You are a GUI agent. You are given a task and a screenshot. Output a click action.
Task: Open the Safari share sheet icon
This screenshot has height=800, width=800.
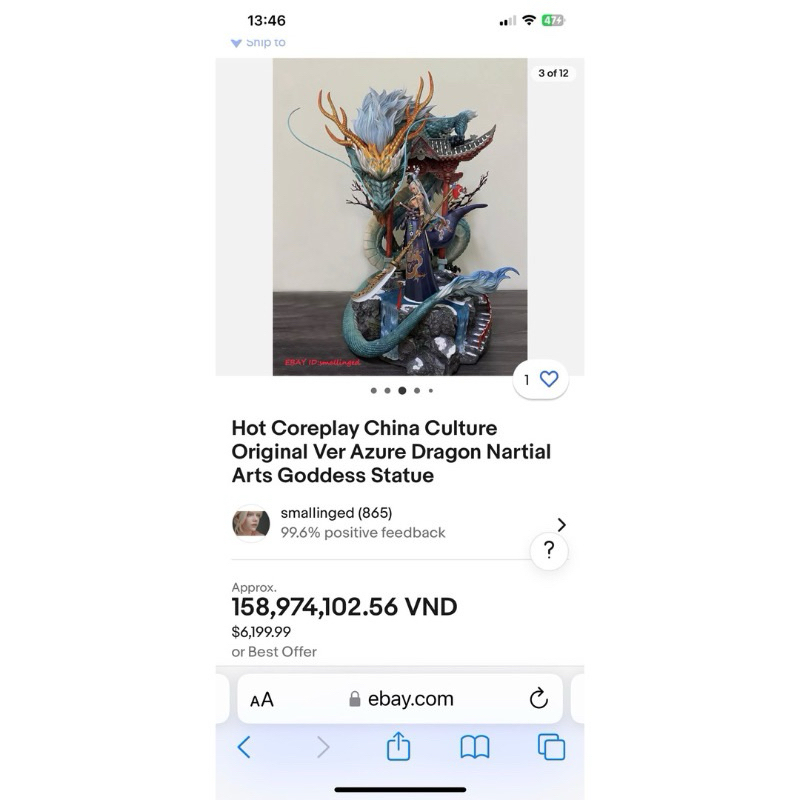click(398, 746)
